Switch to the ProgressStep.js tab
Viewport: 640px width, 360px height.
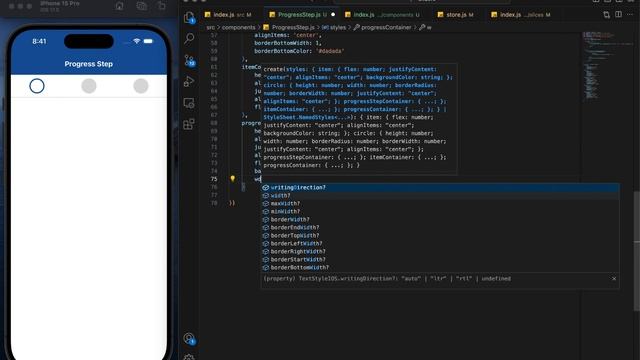pyautogui.click(x=302, y=15)
